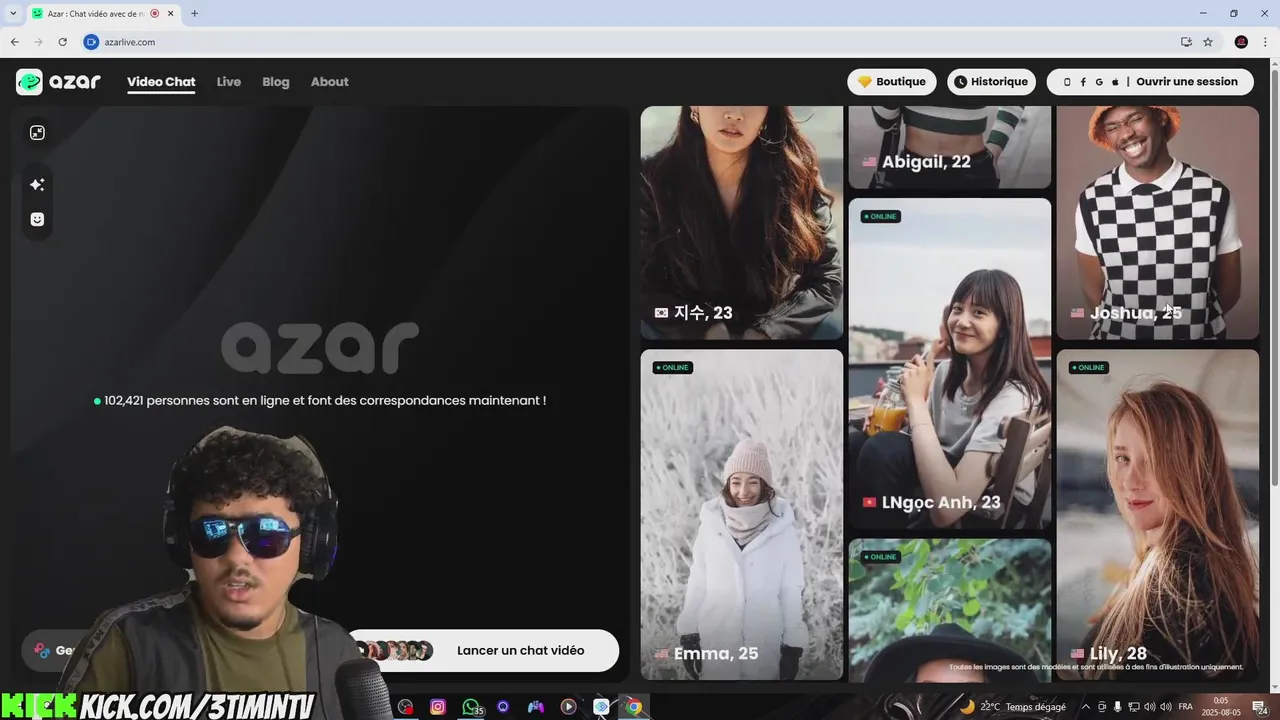Image resolution: width=1280 pixels, height=720 pixels.
Task: Open Chrome from the taskbar
Action: [x=634, y=707]
